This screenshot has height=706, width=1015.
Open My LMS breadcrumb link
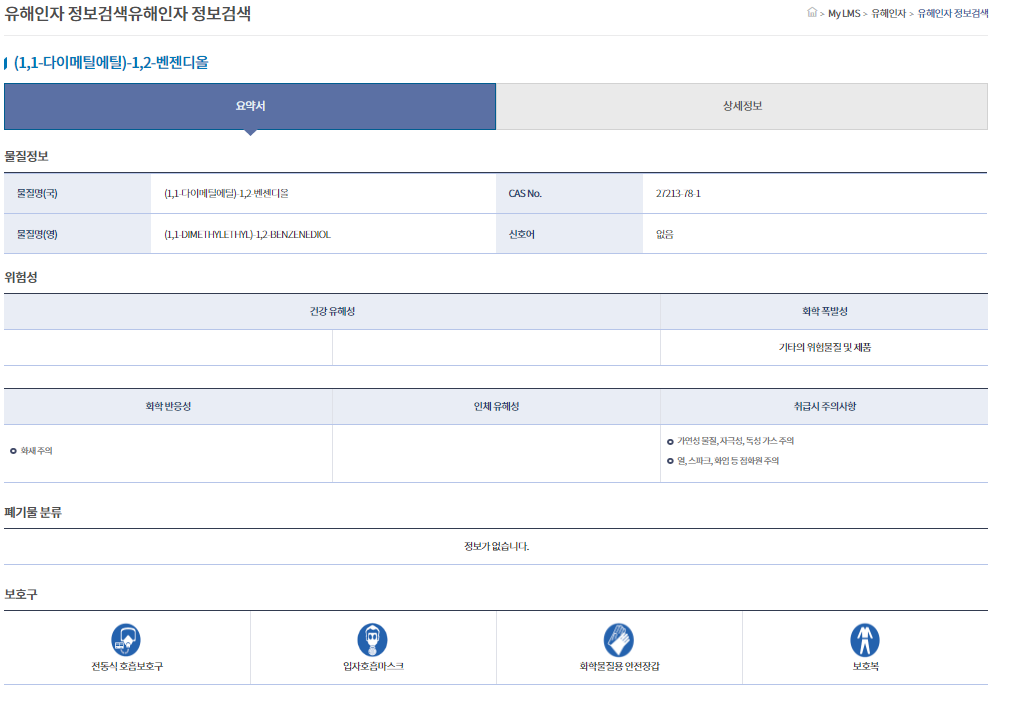(x=844, y=14)
